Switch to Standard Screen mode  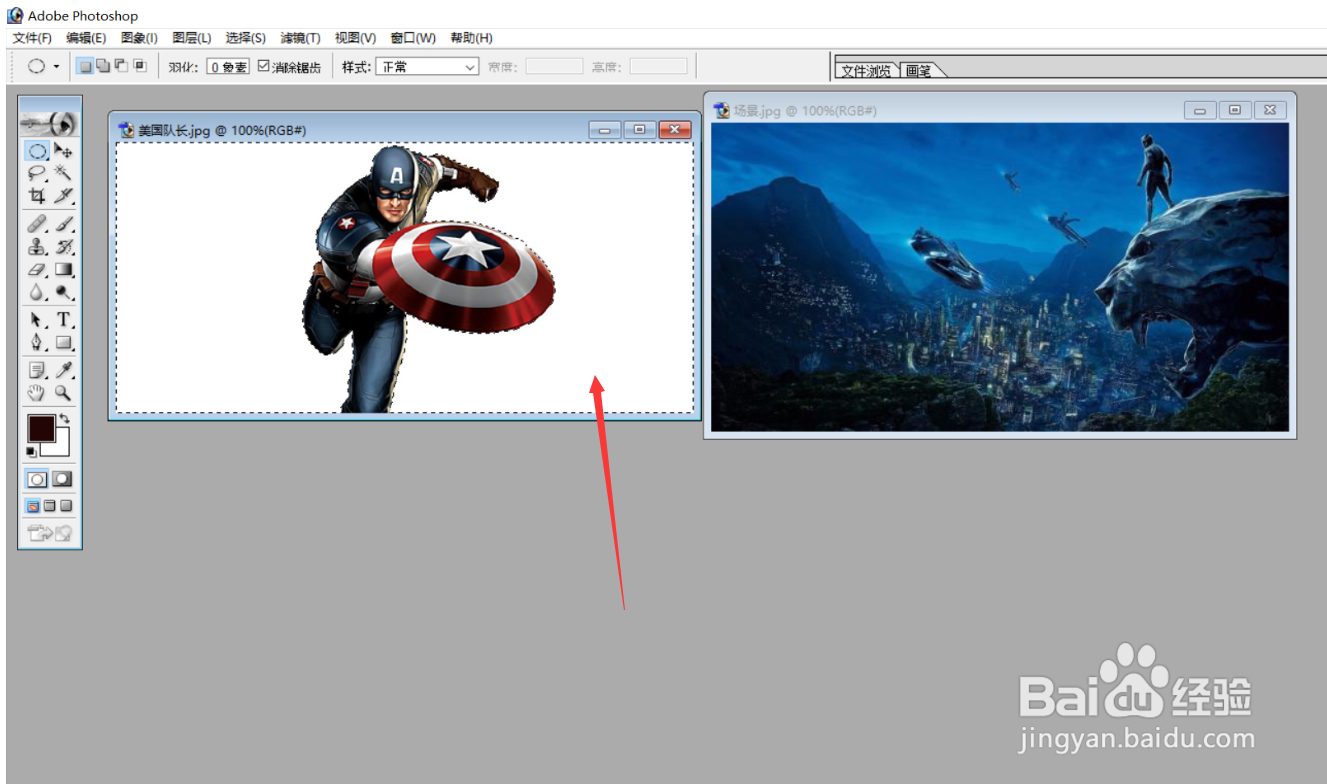click(33, 506)
